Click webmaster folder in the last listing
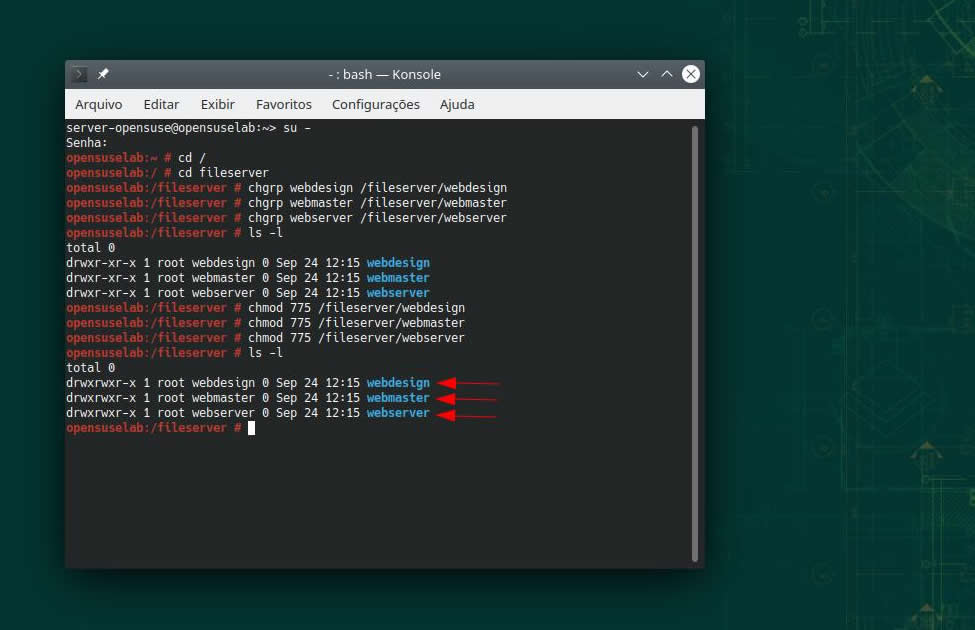Image resolution: width=975 pixels, height=630 pixels. tap(398, 398)
